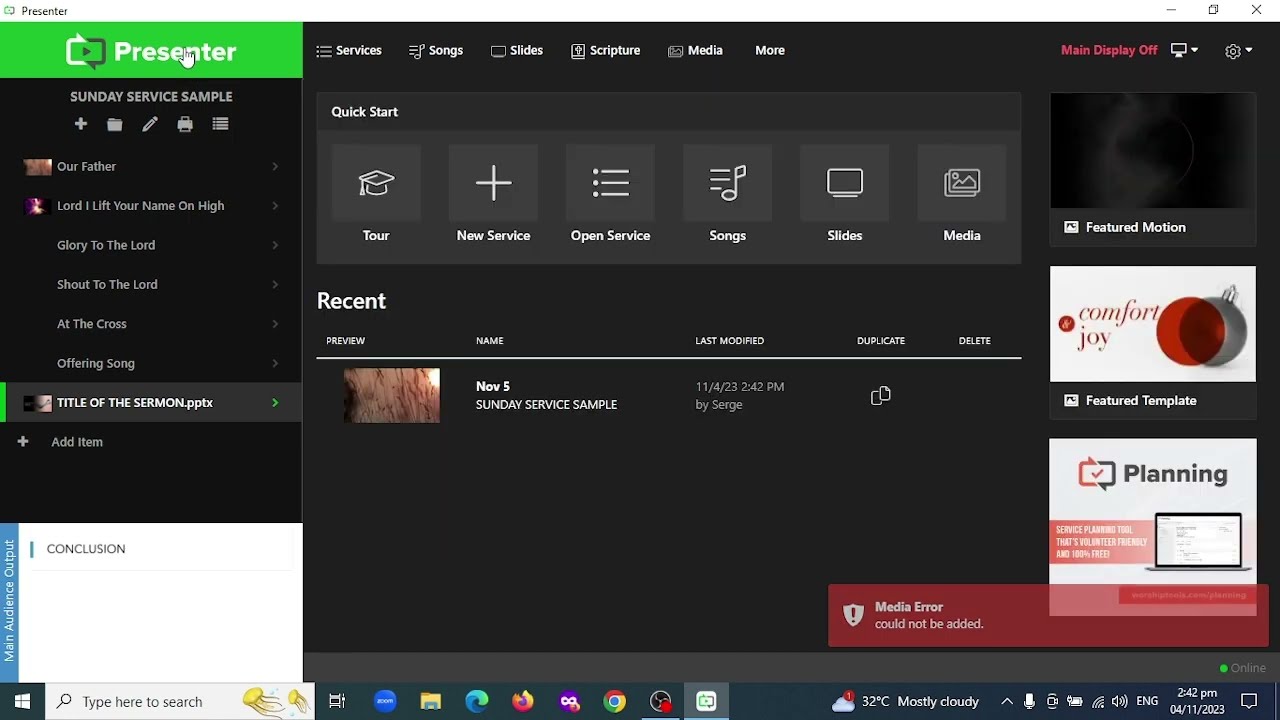
Task: Sort recent list by LAST MODIFIED header
Action: (x=729, y=341)
